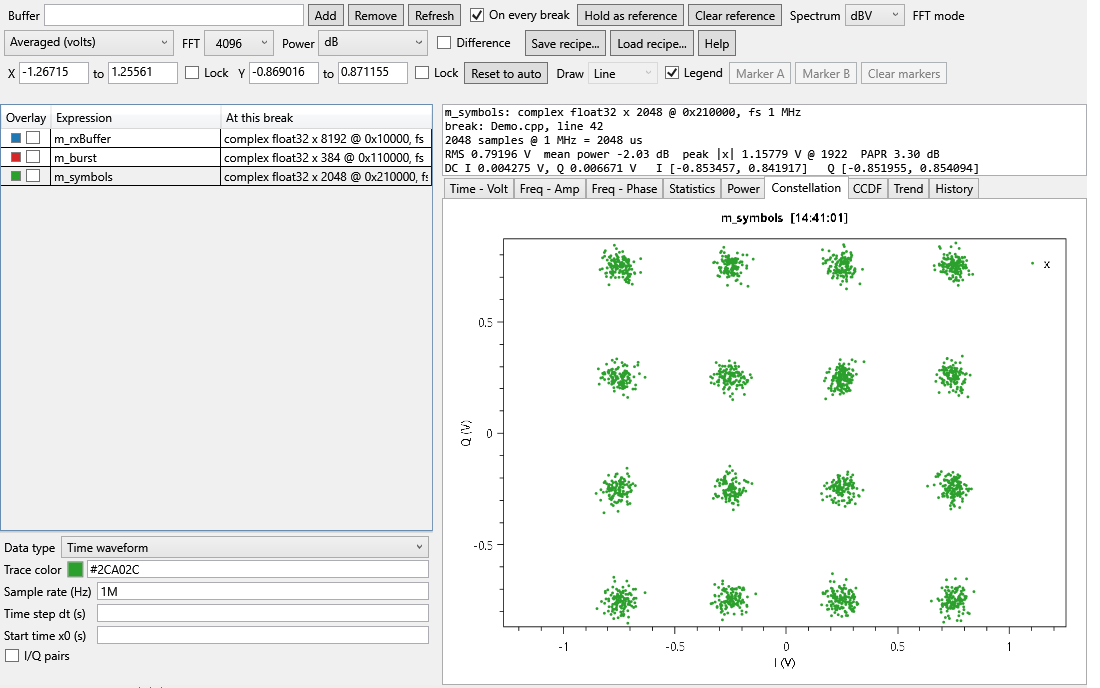The height and width of the screenshot is (688, 1100).
Task: Click the green color square for m_symbols
Action: click(16, 176)
